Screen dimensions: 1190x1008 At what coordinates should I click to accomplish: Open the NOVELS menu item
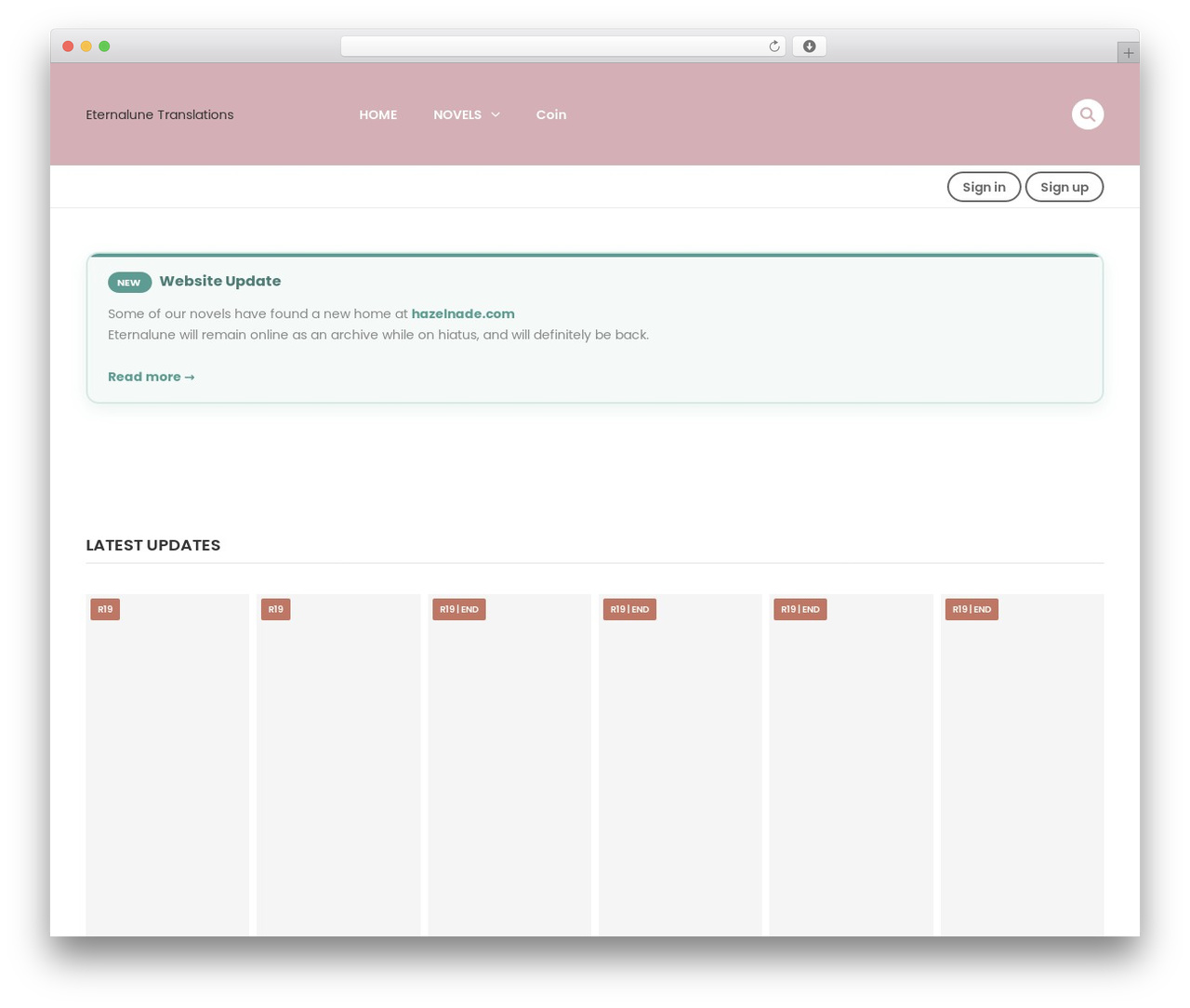click(457, 114)
